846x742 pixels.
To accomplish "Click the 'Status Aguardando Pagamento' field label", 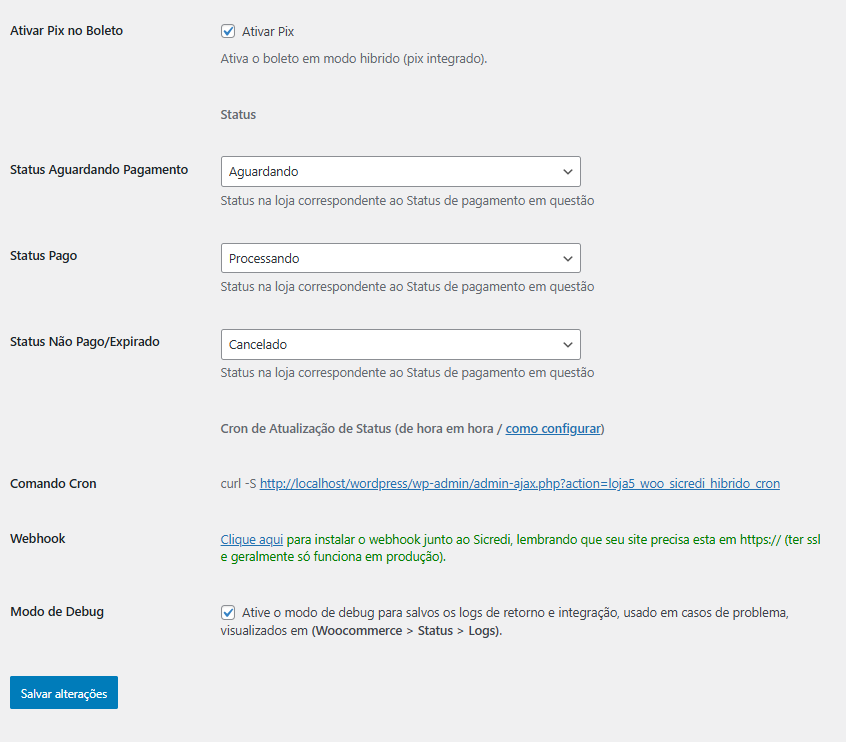I will (x=99, y=170).
